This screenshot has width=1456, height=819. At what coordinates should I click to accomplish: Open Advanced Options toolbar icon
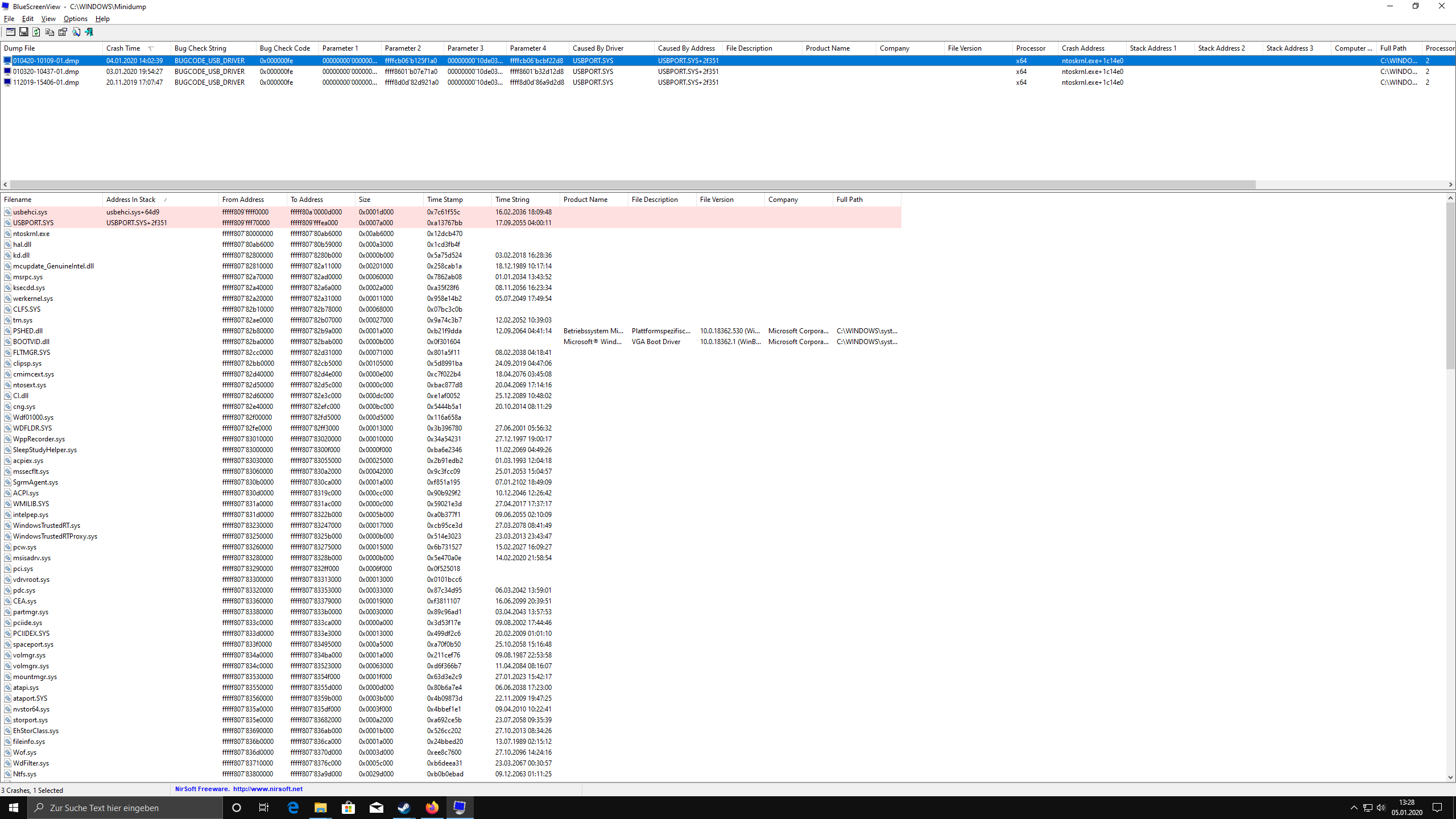tap(10, 32)
